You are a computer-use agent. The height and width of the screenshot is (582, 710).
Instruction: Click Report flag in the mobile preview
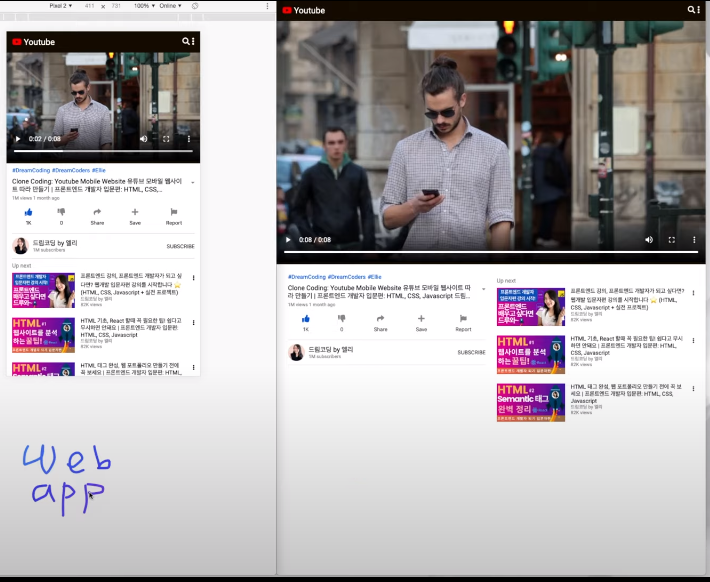click(174, 216)
